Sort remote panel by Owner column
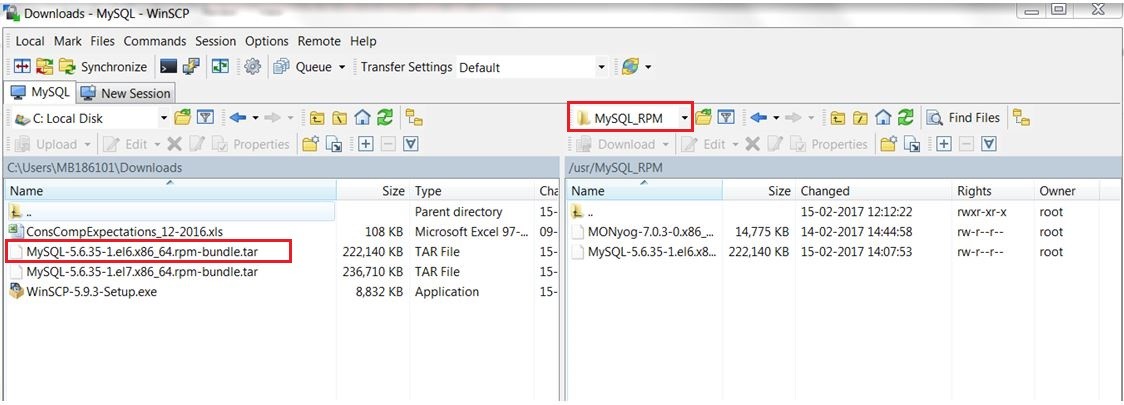Image resolution: width=1124 pixels, height=405 pixels. pyautogui.click(x=1068, y=191)
